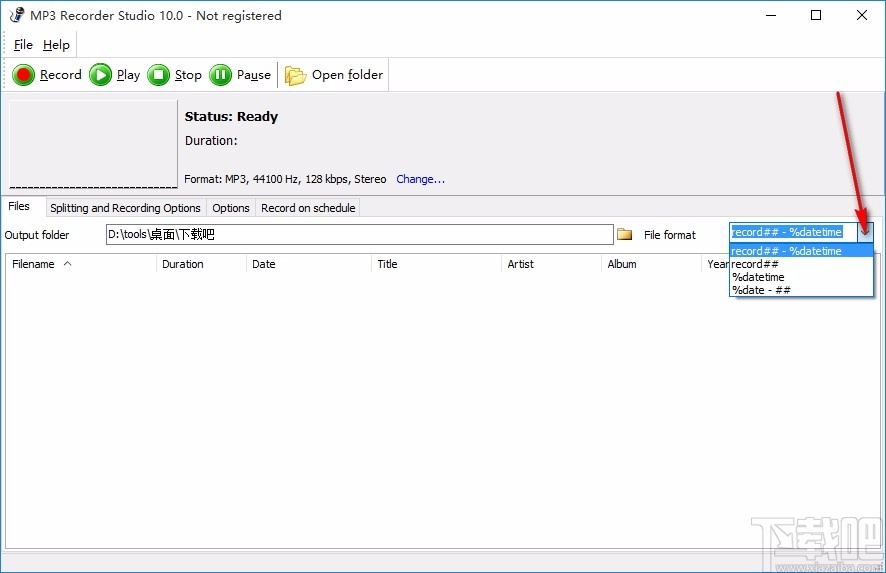This screenshot has width=886, height=573.
Task: Sort list by Filename column header
Action: click(x=81, y=264)
